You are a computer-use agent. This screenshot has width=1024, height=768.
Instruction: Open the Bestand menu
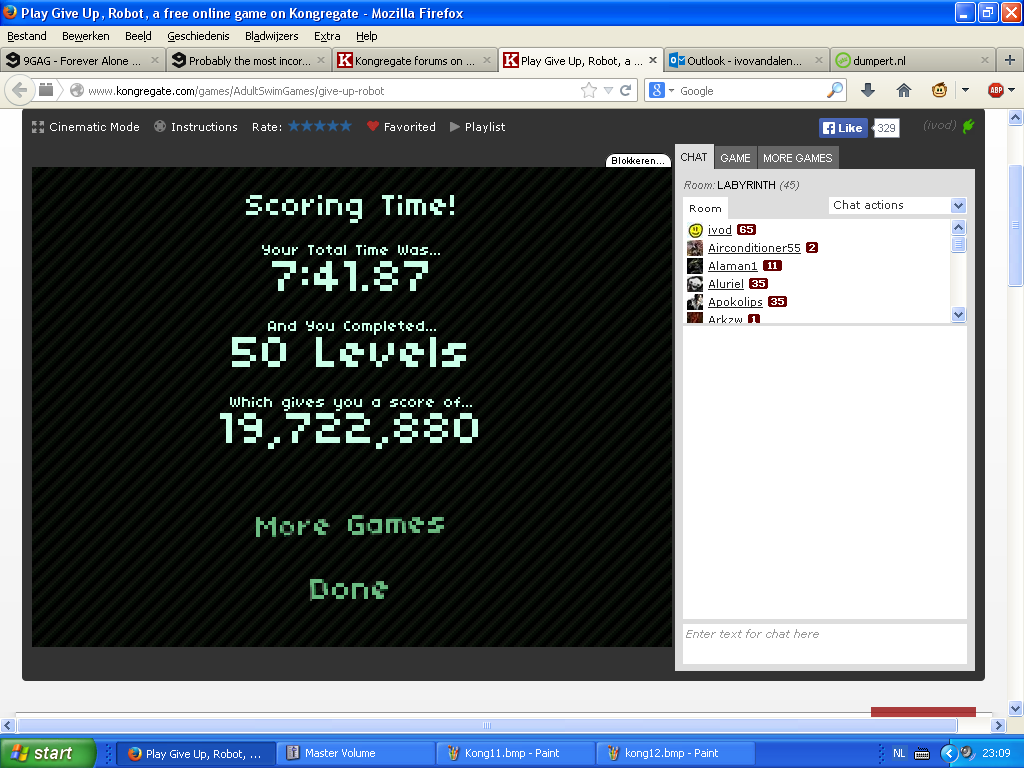pos(27,36)
